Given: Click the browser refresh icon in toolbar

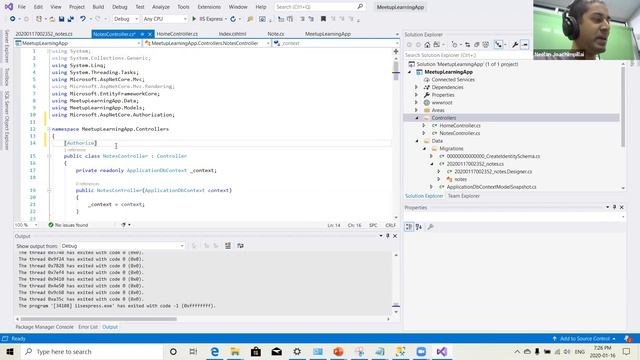Looking at the screenshot, I should pyautogui.click(x=233, y=19).
